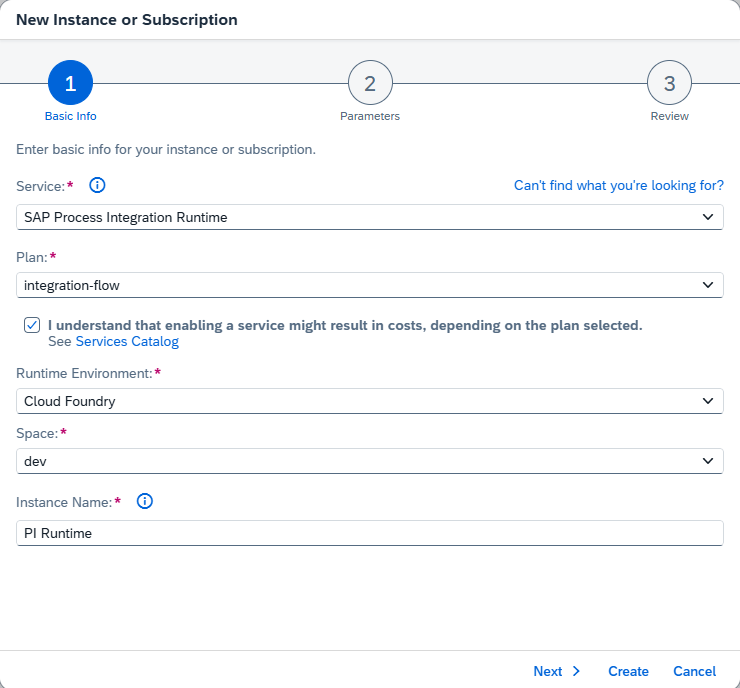740x688 pixels.
Task: Cancel the new instance dialog
Action: click(694, 671)
